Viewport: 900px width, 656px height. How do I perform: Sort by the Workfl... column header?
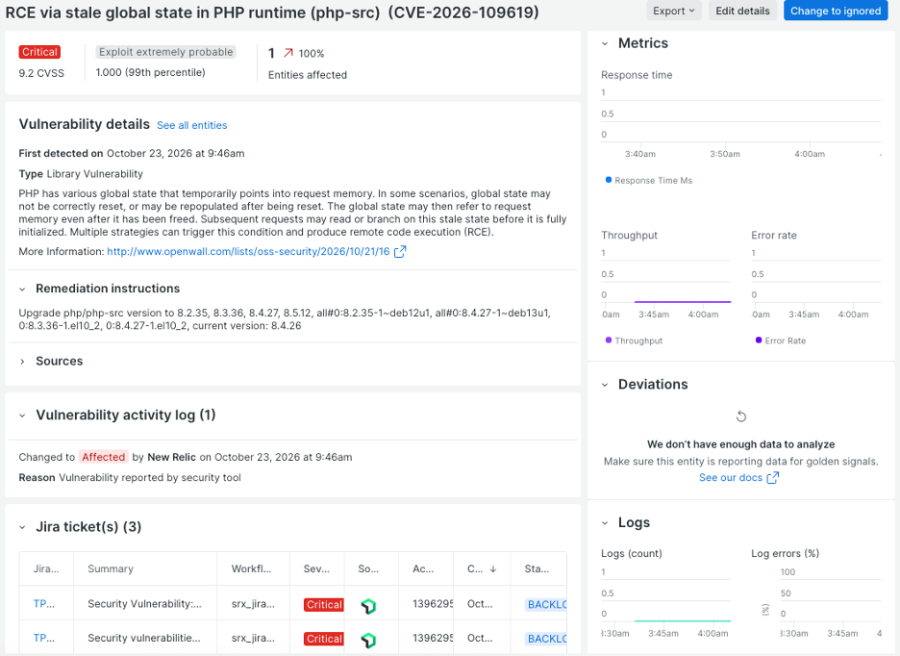click(251, 569)
